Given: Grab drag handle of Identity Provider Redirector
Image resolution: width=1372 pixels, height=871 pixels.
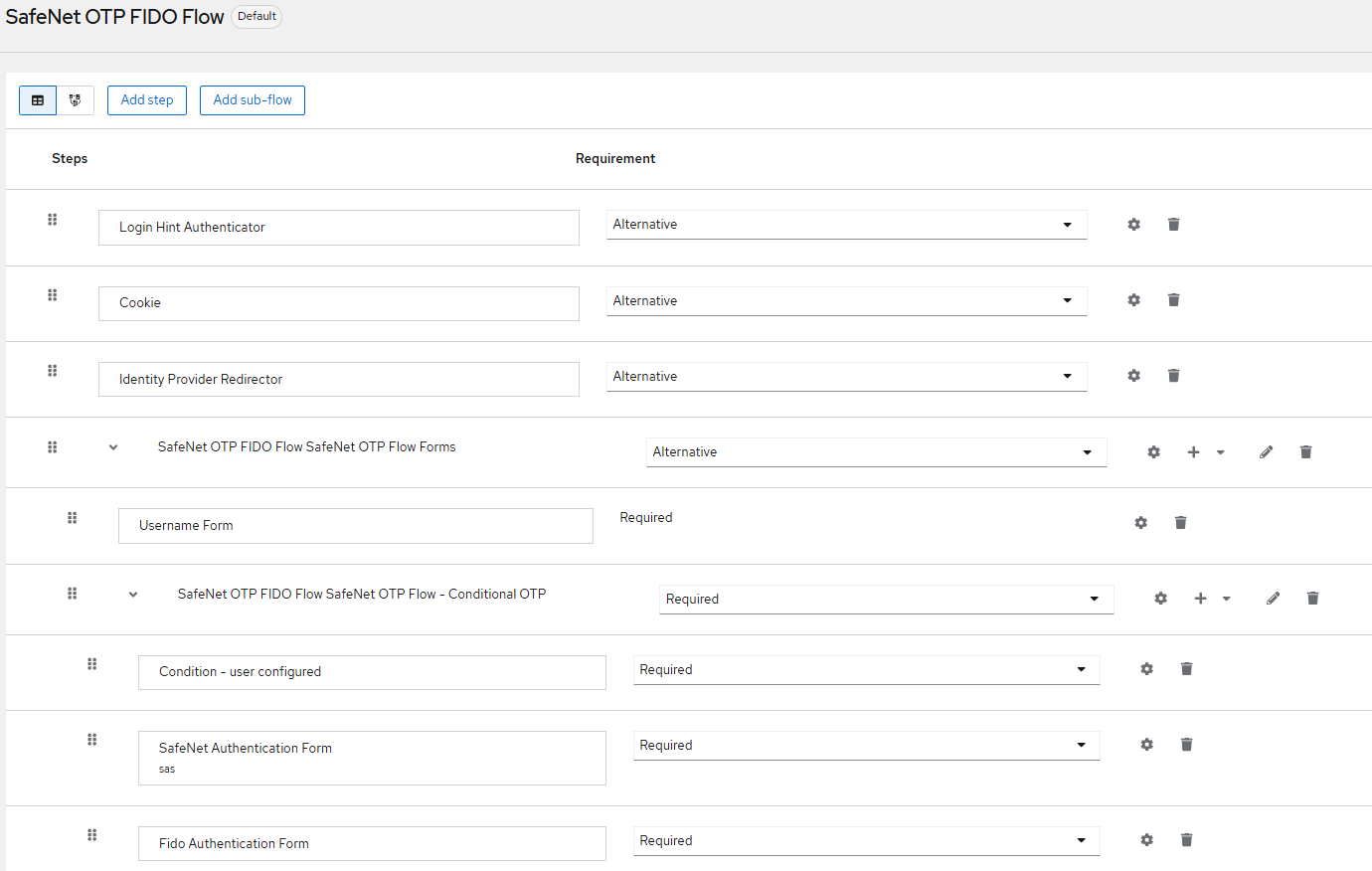Looking at the screenshot, I should click(x=53, y=371).
